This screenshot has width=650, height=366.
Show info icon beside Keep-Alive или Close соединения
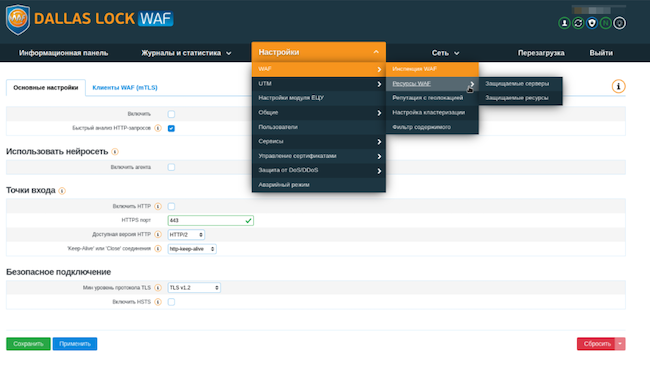pyautogui.click(x=158, y=249)
